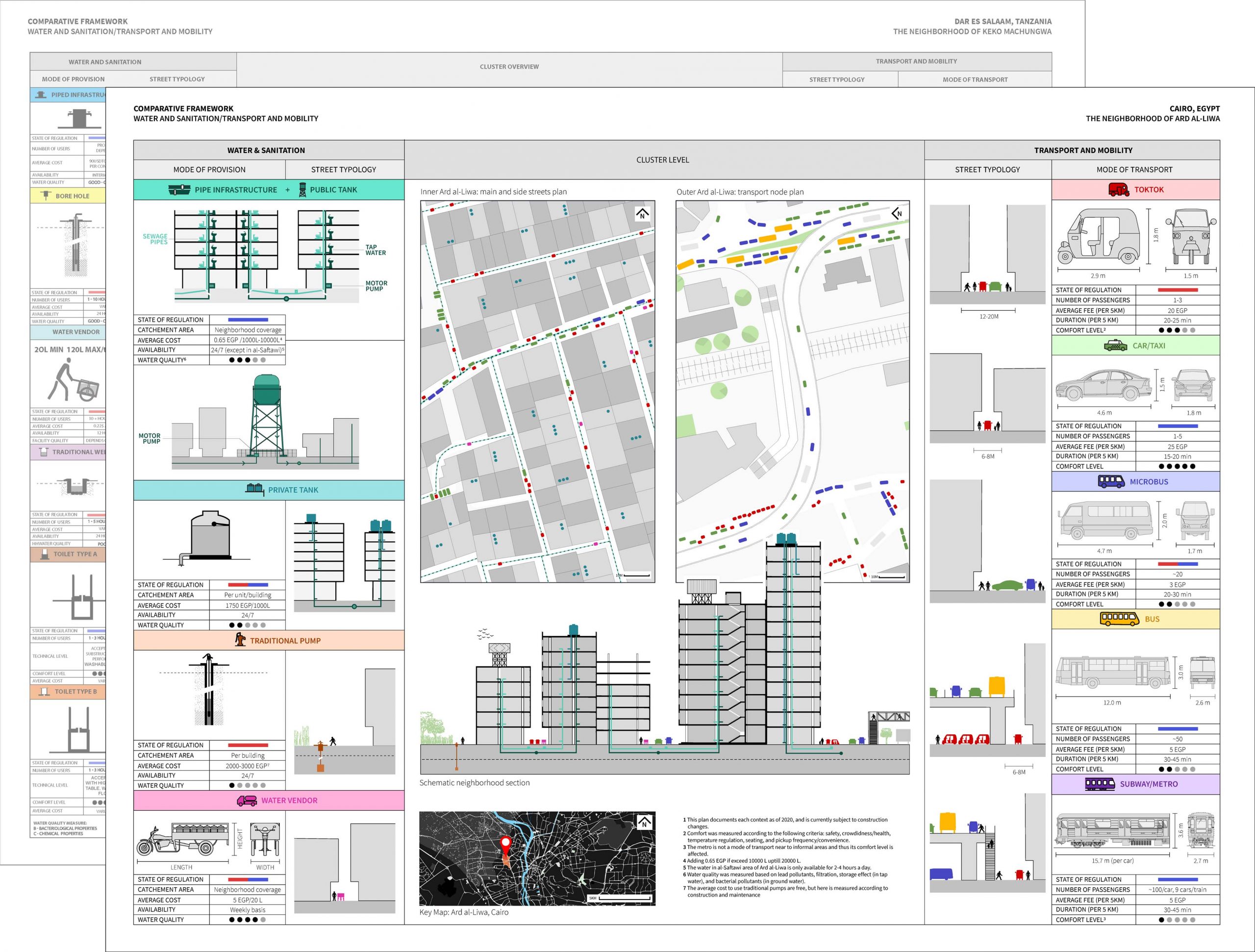Image resolution: width=1255 pixels, height=952 pixels.
Task: Click Traditional Pump red regulation bar
Action: [248, 746]
